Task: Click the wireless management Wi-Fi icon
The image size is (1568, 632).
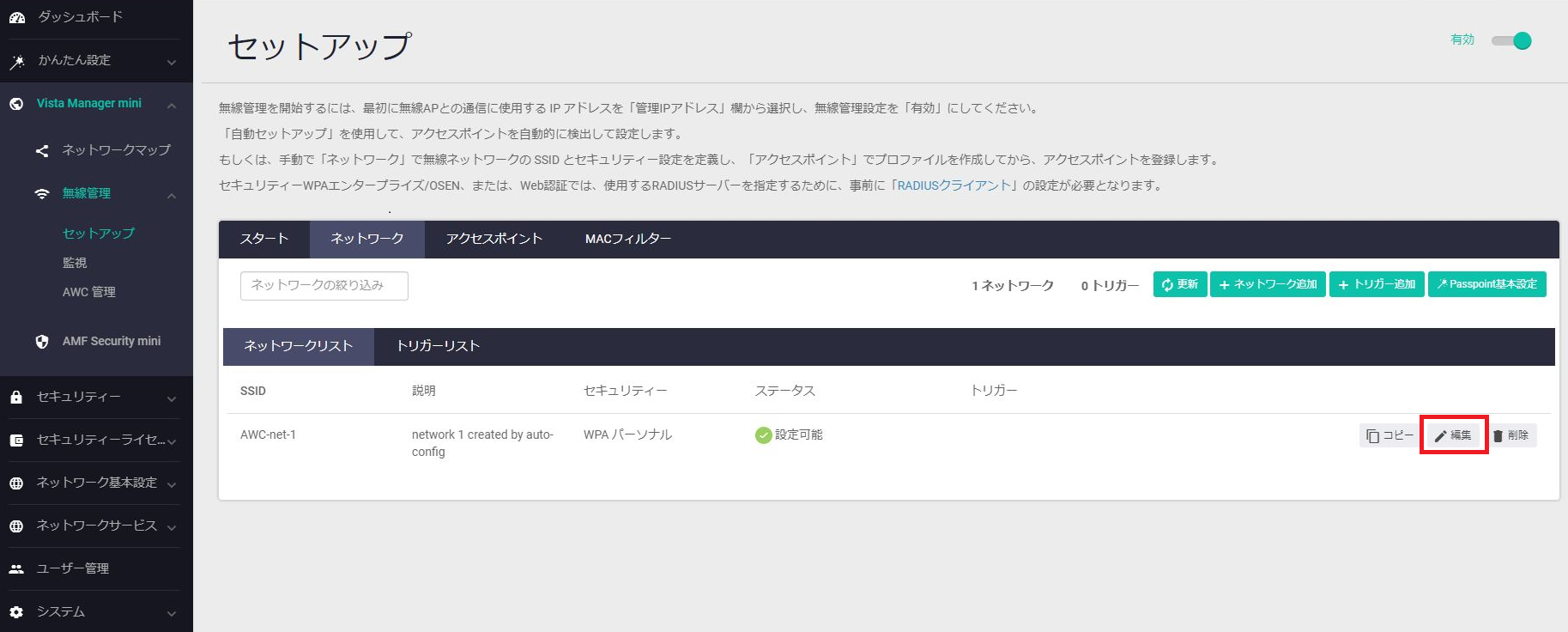Action: (42, 194)
